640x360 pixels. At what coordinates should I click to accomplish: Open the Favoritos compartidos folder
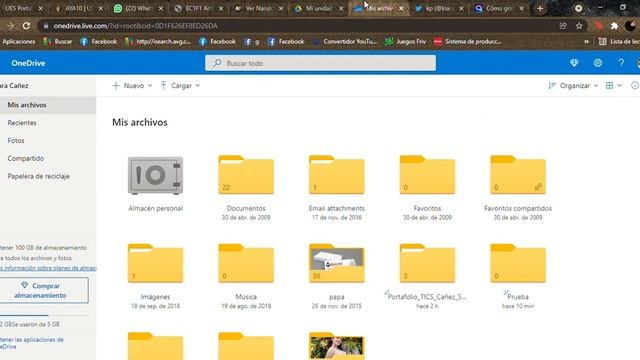[x=518, y=175]
